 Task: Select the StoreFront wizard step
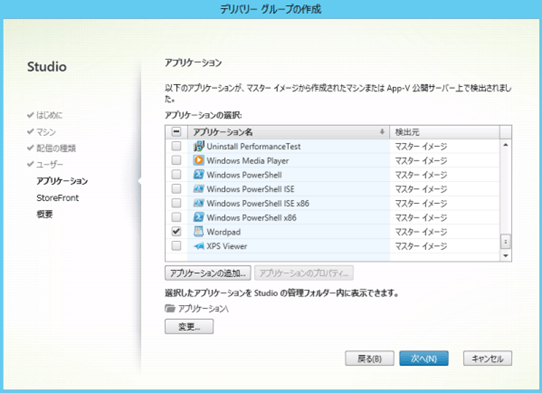click(x=58, y=198)
